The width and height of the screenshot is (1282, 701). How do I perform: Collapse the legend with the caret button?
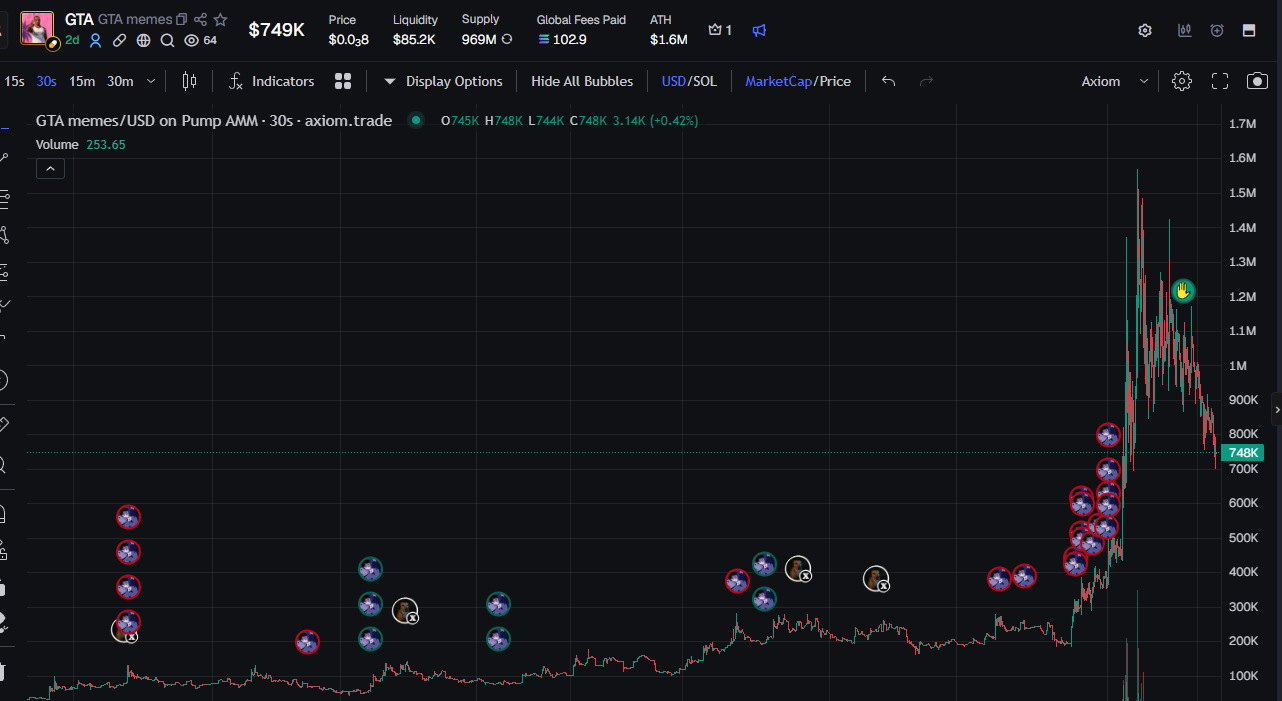[x=50, y=169]
